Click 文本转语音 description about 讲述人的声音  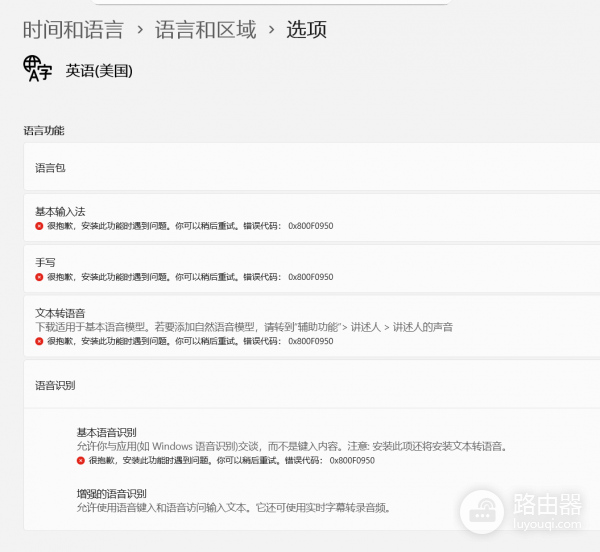pos(244,327)
